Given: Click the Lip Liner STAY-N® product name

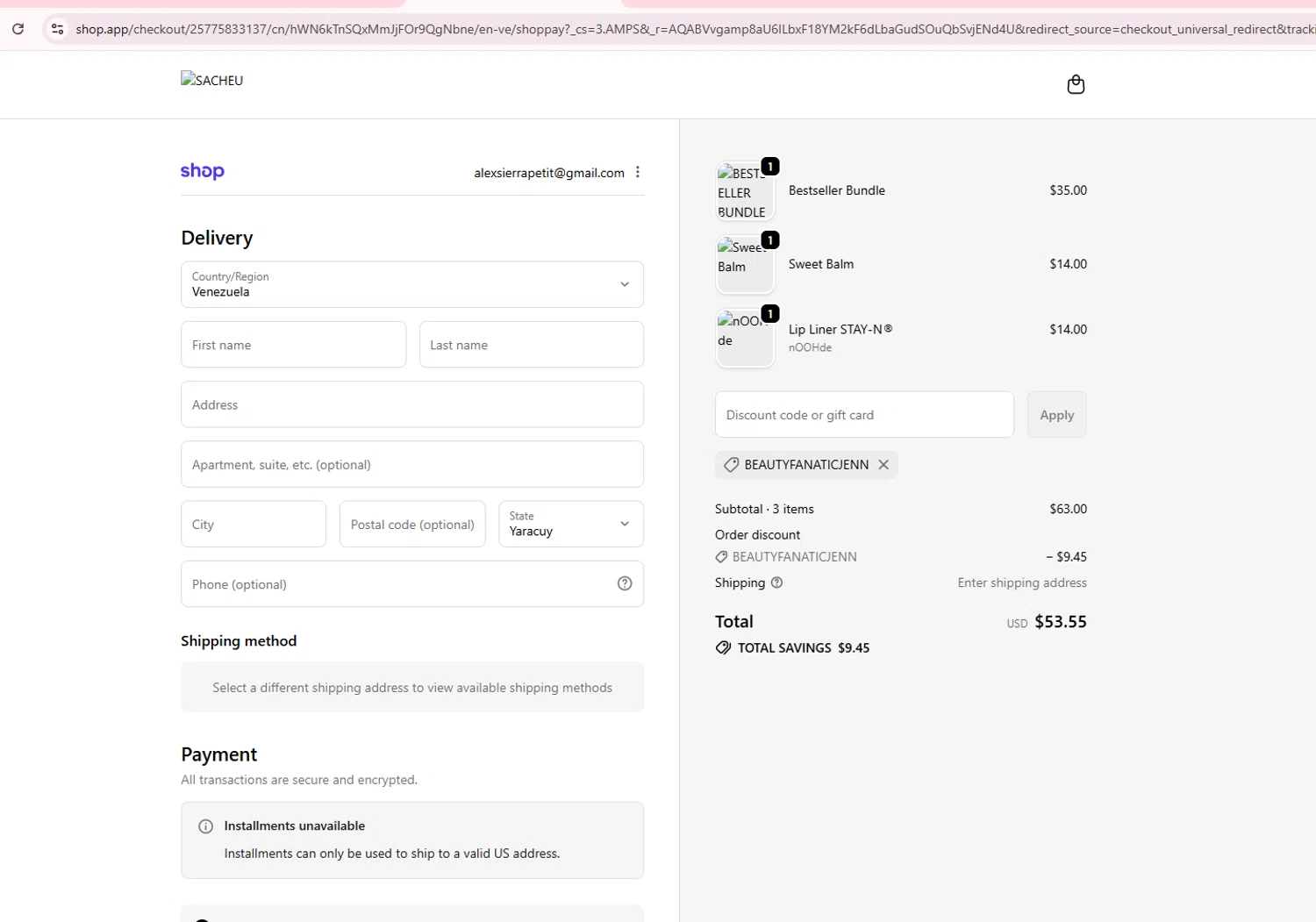Looking at the screenshot, I should [x=840, y=329].
